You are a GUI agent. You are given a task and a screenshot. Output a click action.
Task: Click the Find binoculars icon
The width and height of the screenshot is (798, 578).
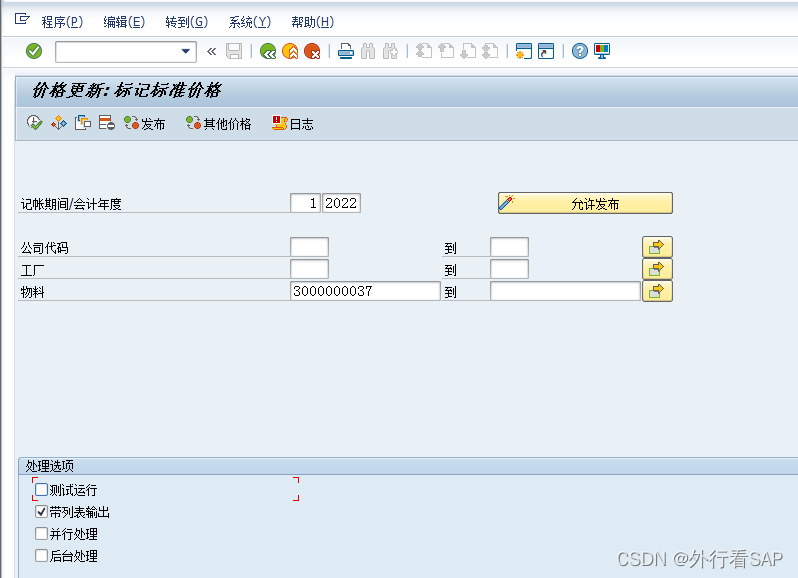pyautogui.click(x=368, y=51)
